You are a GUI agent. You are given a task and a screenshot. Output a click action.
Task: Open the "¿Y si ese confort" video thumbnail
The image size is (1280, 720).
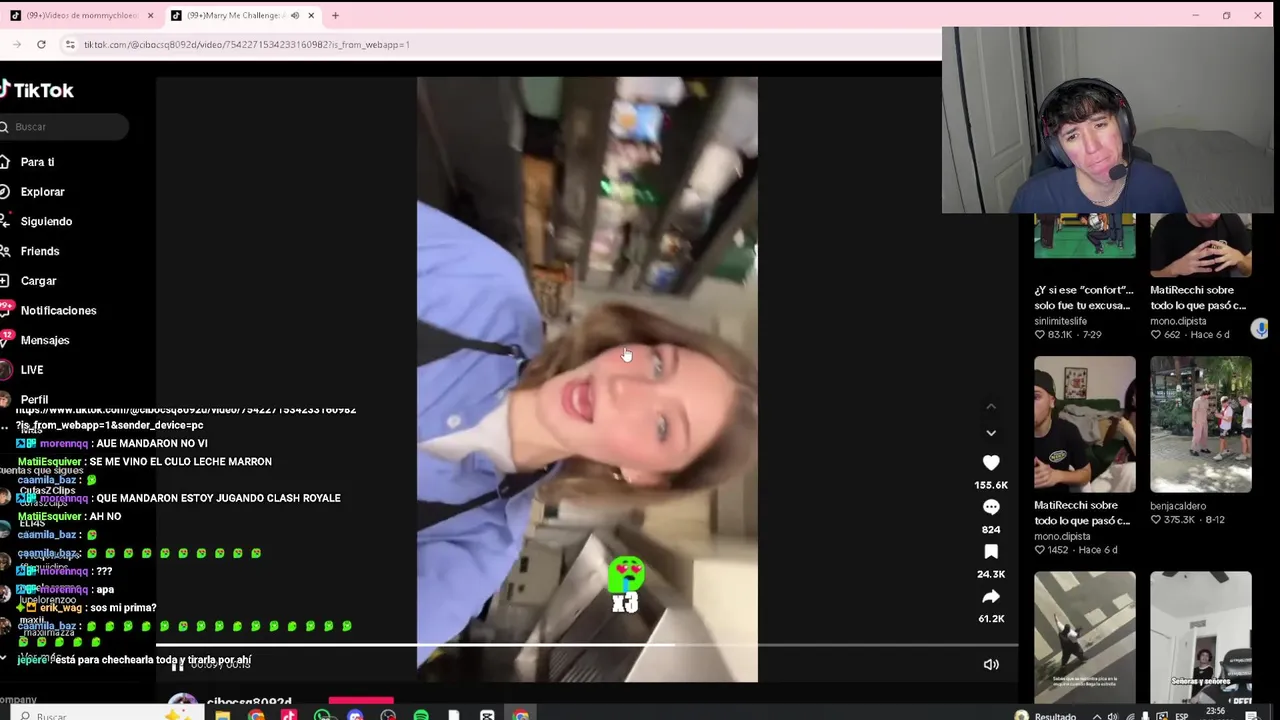1085,236
